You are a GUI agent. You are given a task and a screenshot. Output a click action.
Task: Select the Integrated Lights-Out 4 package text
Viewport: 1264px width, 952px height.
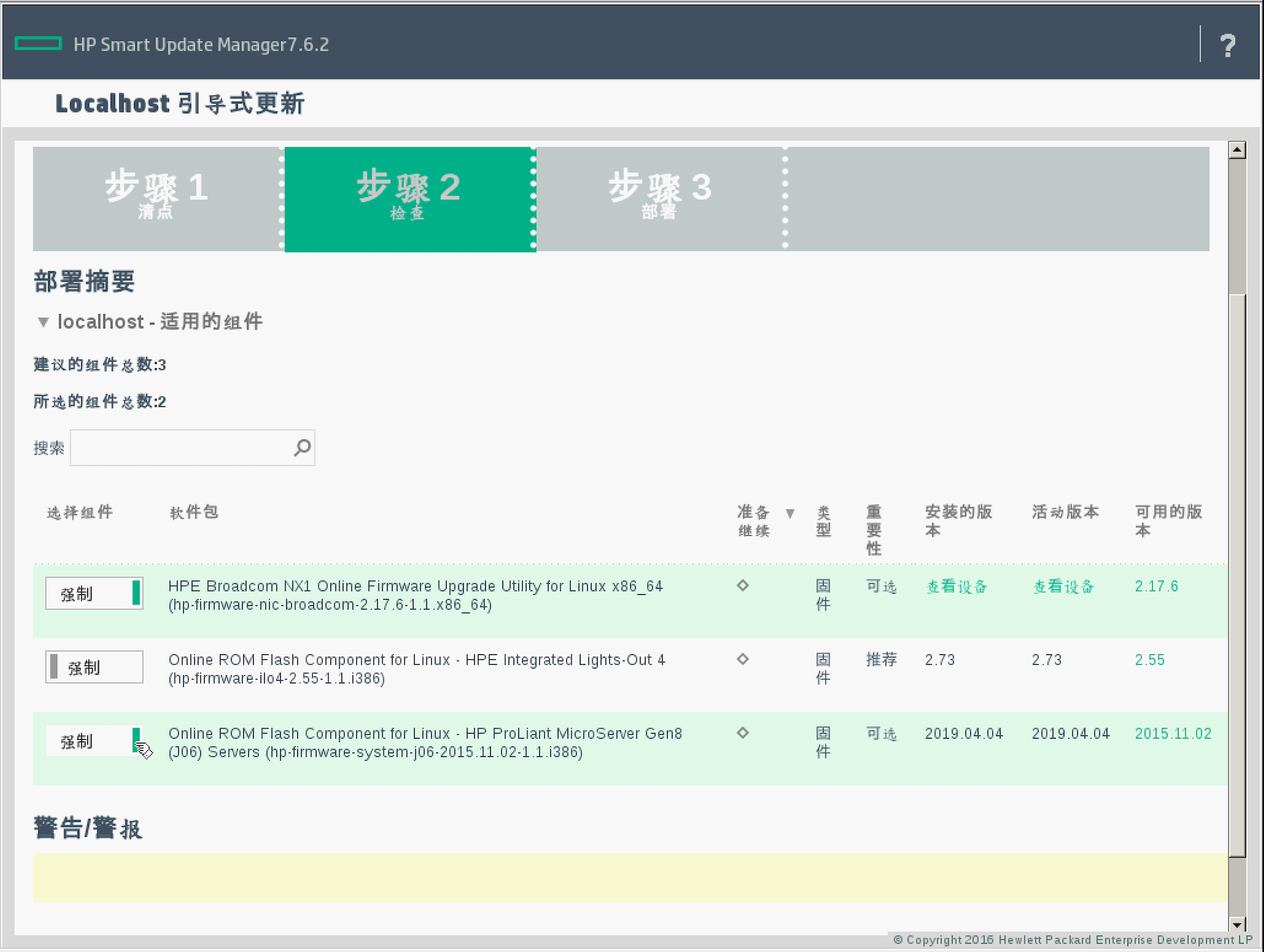tap(417, 668)
